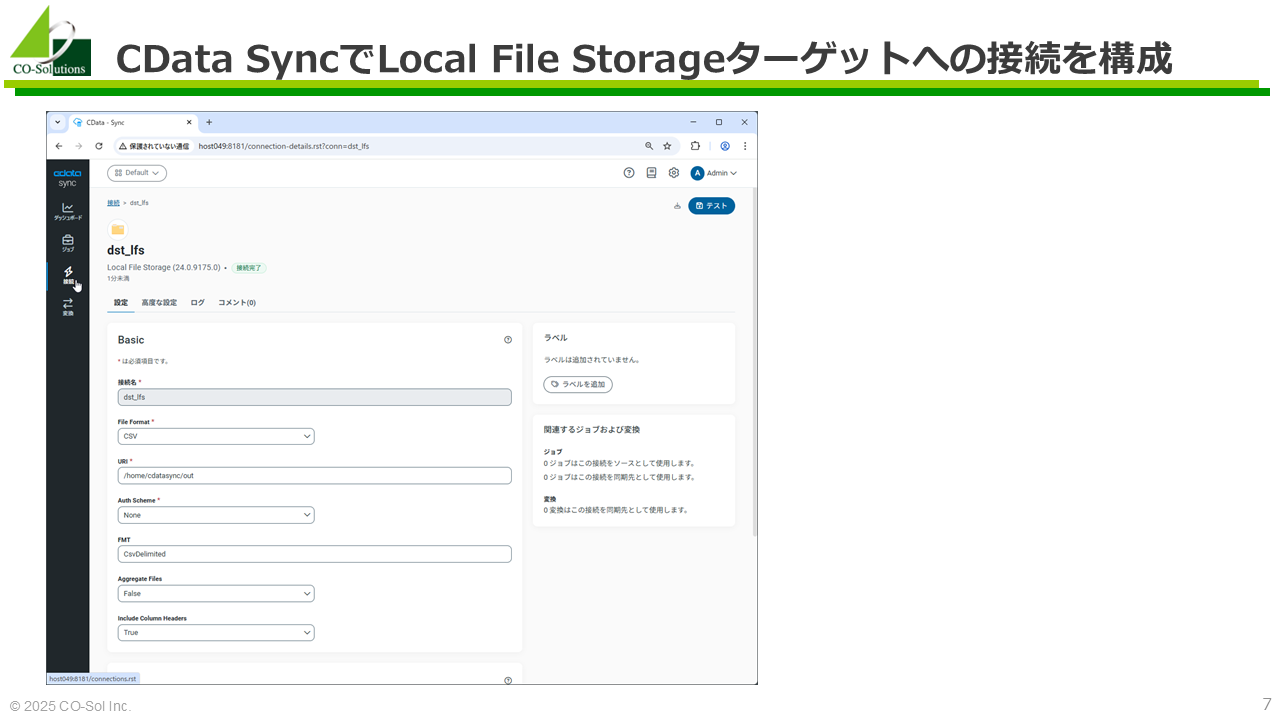Open the browser profile icon
Image resolution: width=1280 pixels, height=720 pixels.
pos(725,146)
